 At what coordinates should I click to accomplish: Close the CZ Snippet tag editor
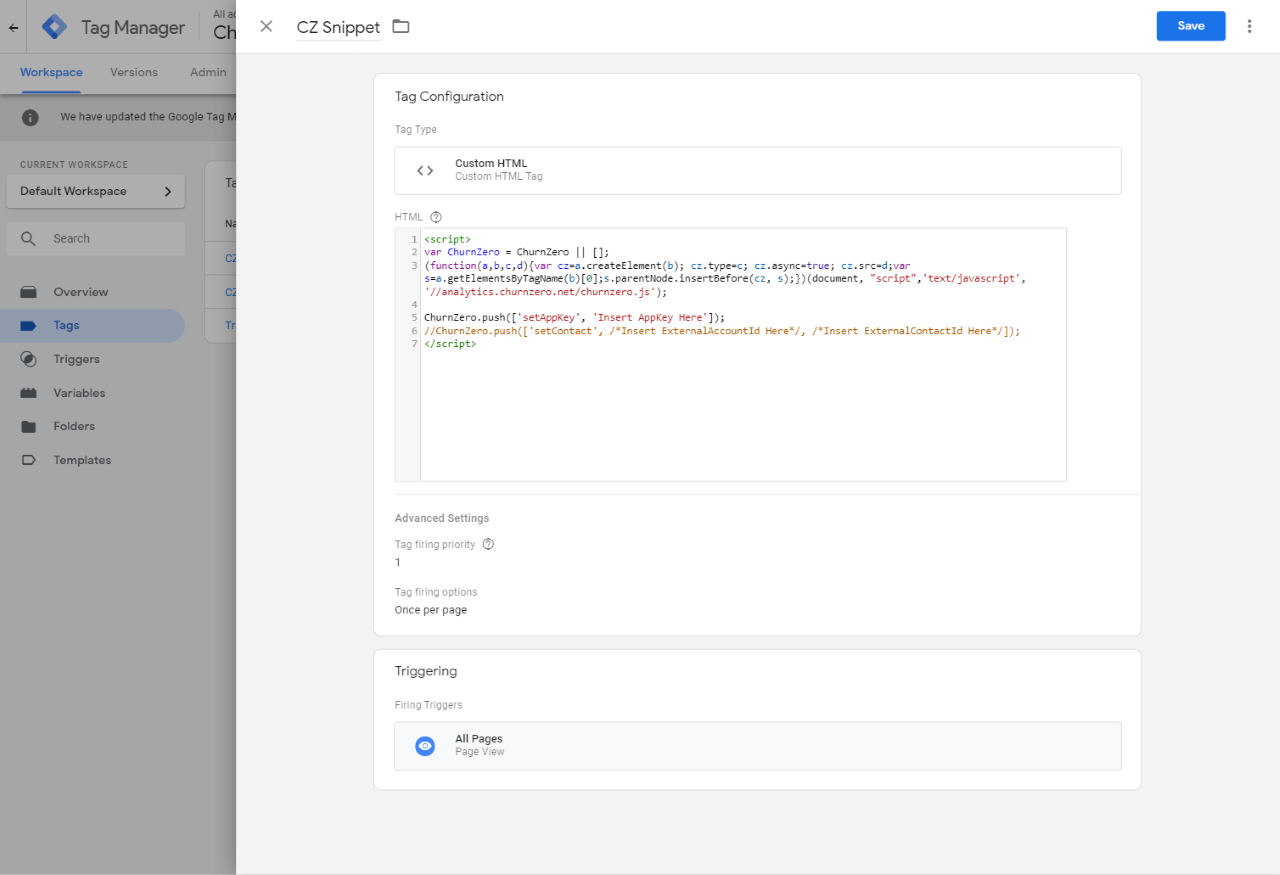click(266, 26)
